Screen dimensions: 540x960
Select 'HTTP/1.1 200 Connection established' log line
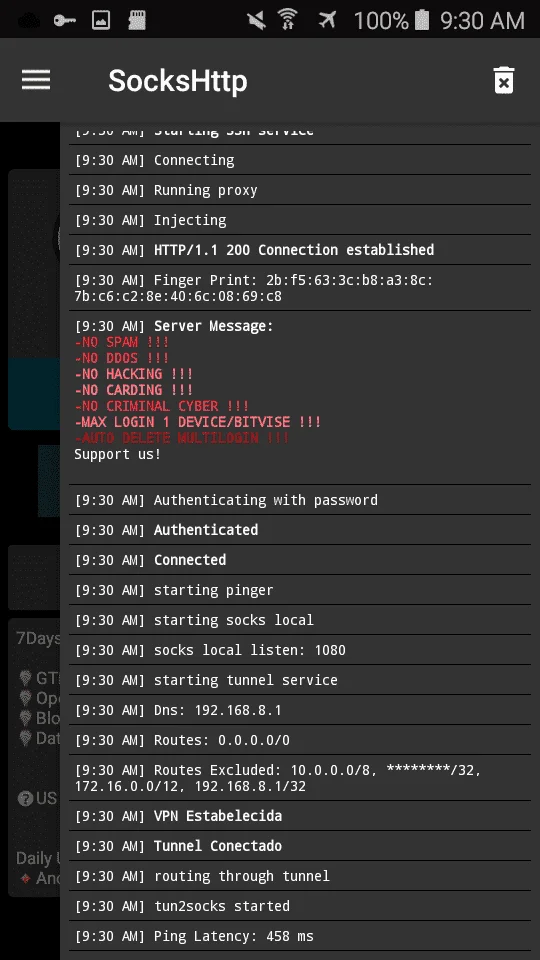299,250
